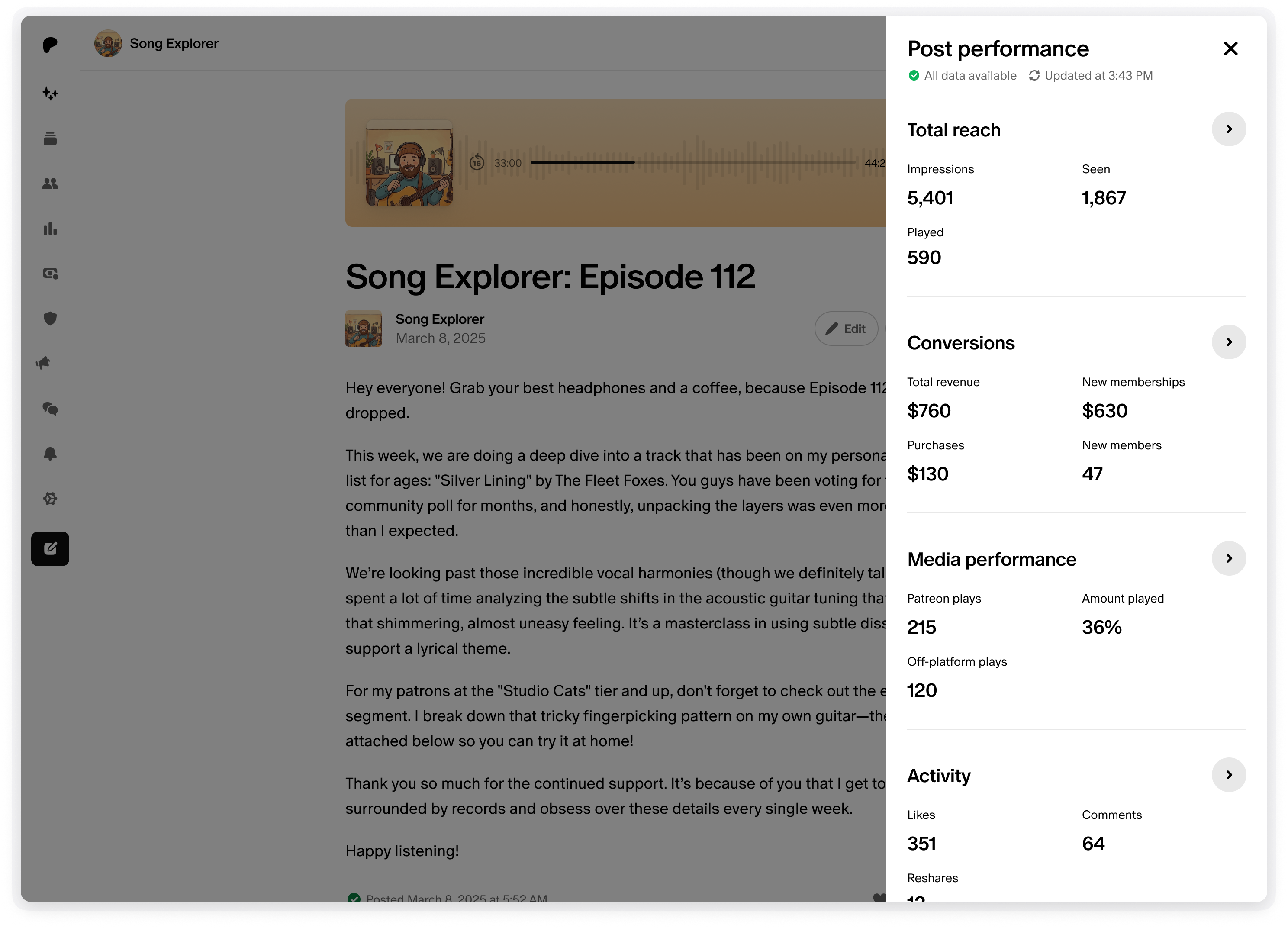The height and width of the screenshot is (928, 1288).
Task: Expand the Activity section
Action: pos(1229,775)
